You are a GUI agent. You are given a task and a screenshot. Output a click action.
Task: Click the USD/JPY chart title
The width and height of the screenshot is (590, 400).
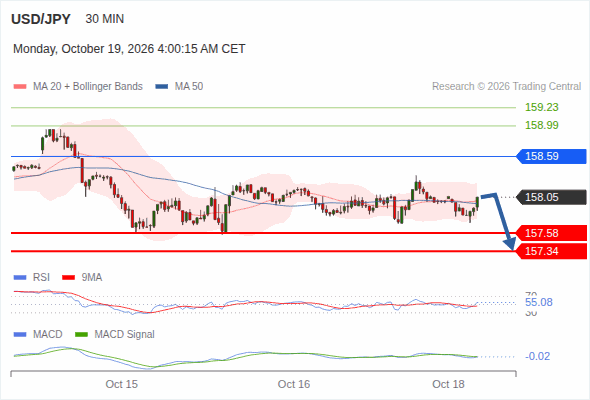(41, 19)
